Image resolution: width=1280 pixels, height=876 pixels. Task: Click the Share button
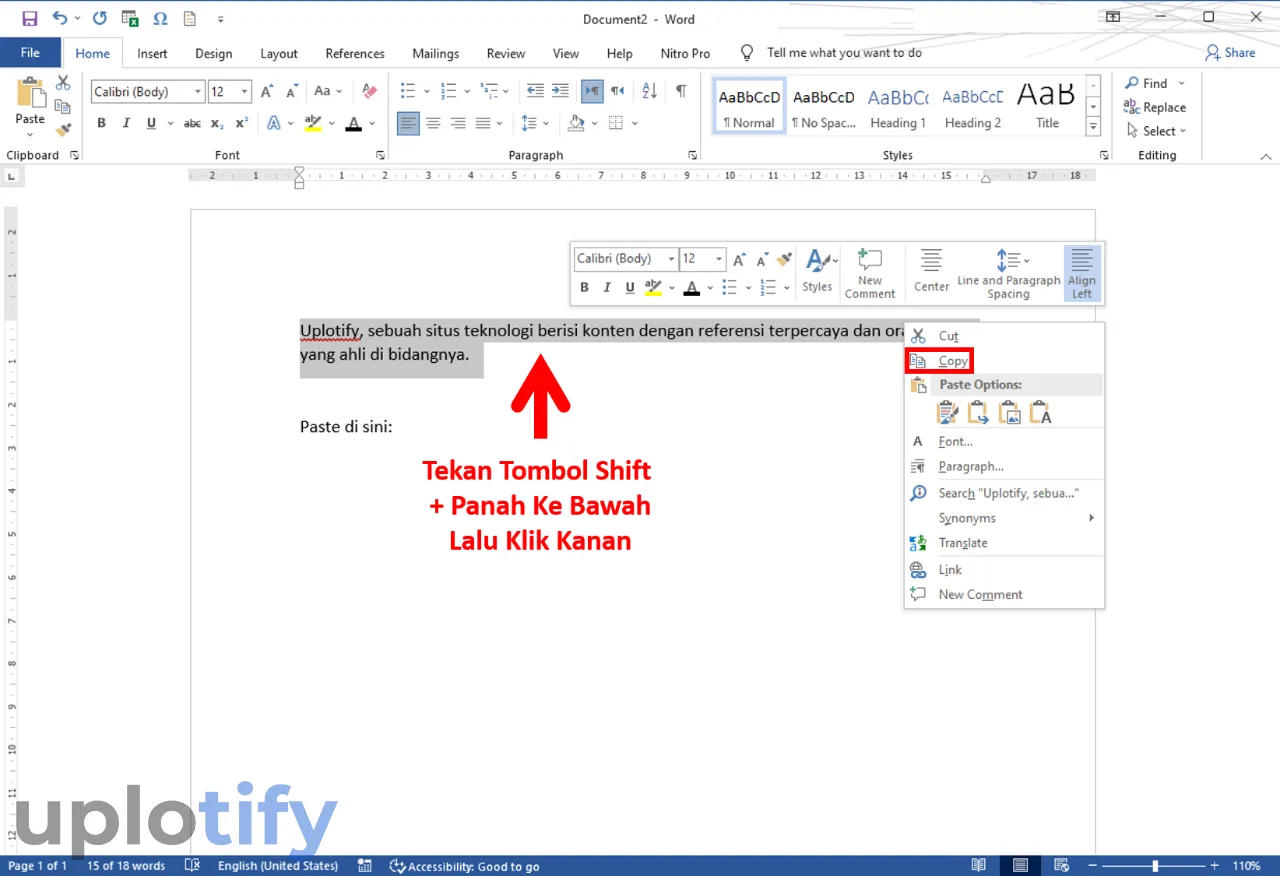[x=1230, y=53]
